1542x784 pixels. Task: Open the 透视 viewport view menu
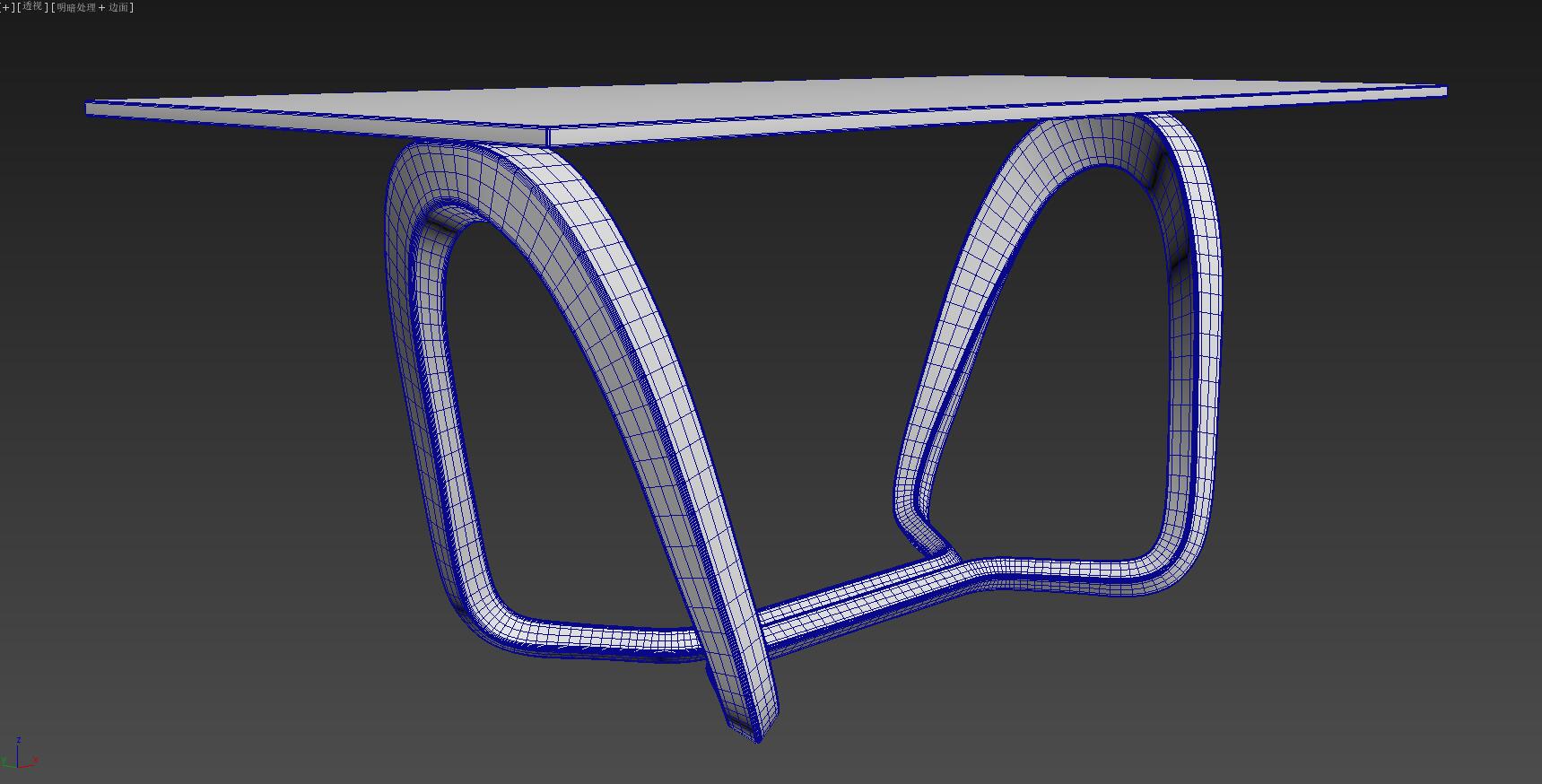[x=32, y=7]
